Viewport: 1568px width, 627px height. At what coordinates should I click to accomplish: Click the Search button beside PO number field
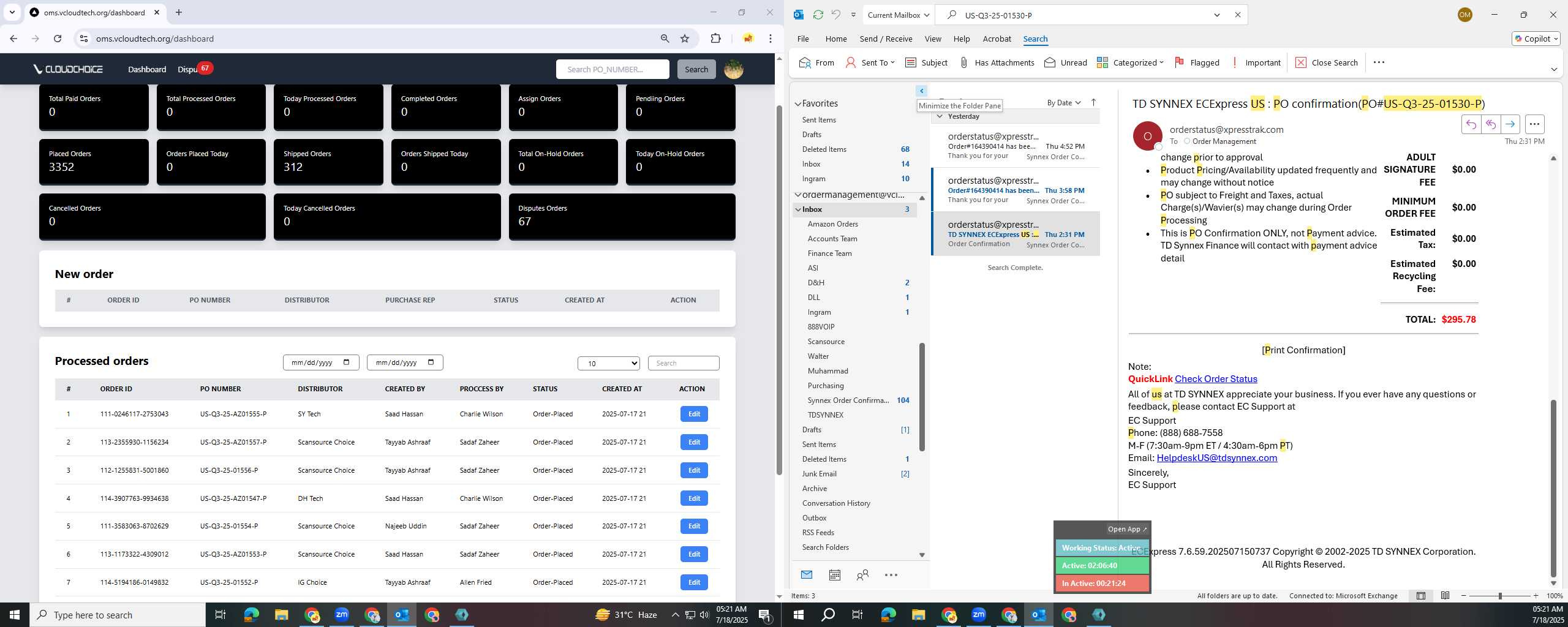[696, 69]
